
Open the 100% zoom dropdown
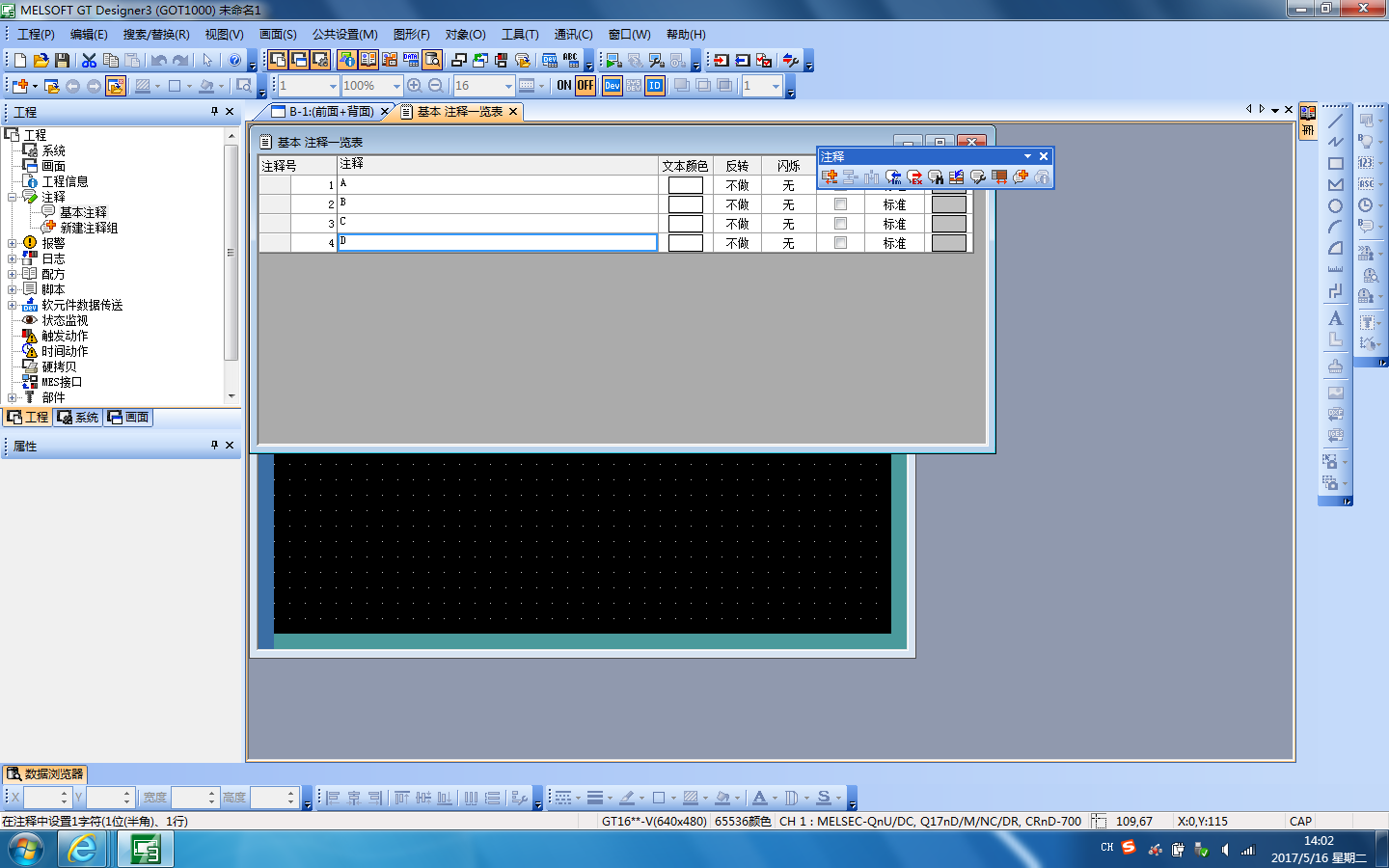coord(395,86)
